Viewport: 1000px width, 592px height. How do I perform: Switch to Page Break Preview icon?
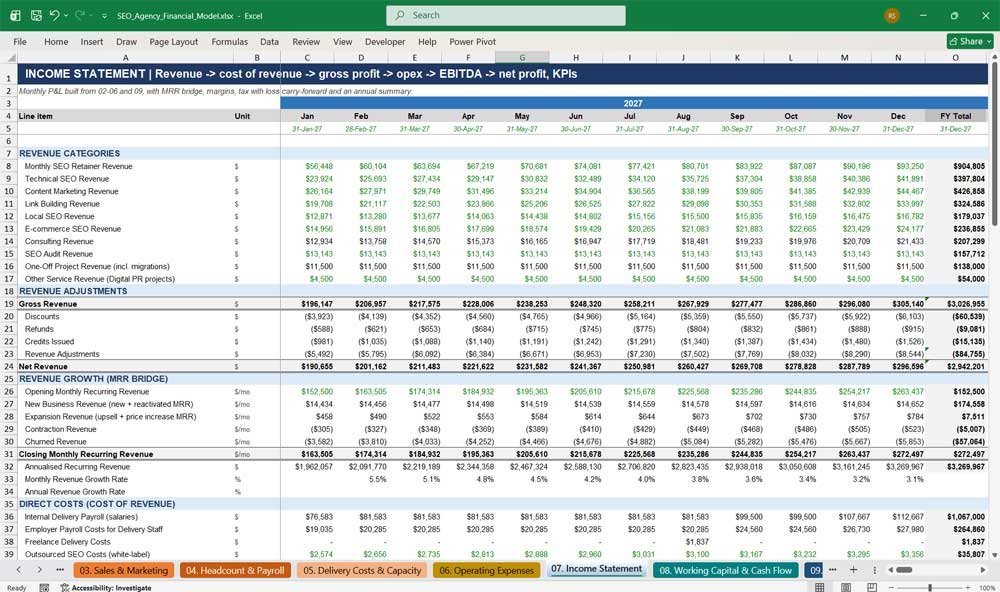pos(871,588)
